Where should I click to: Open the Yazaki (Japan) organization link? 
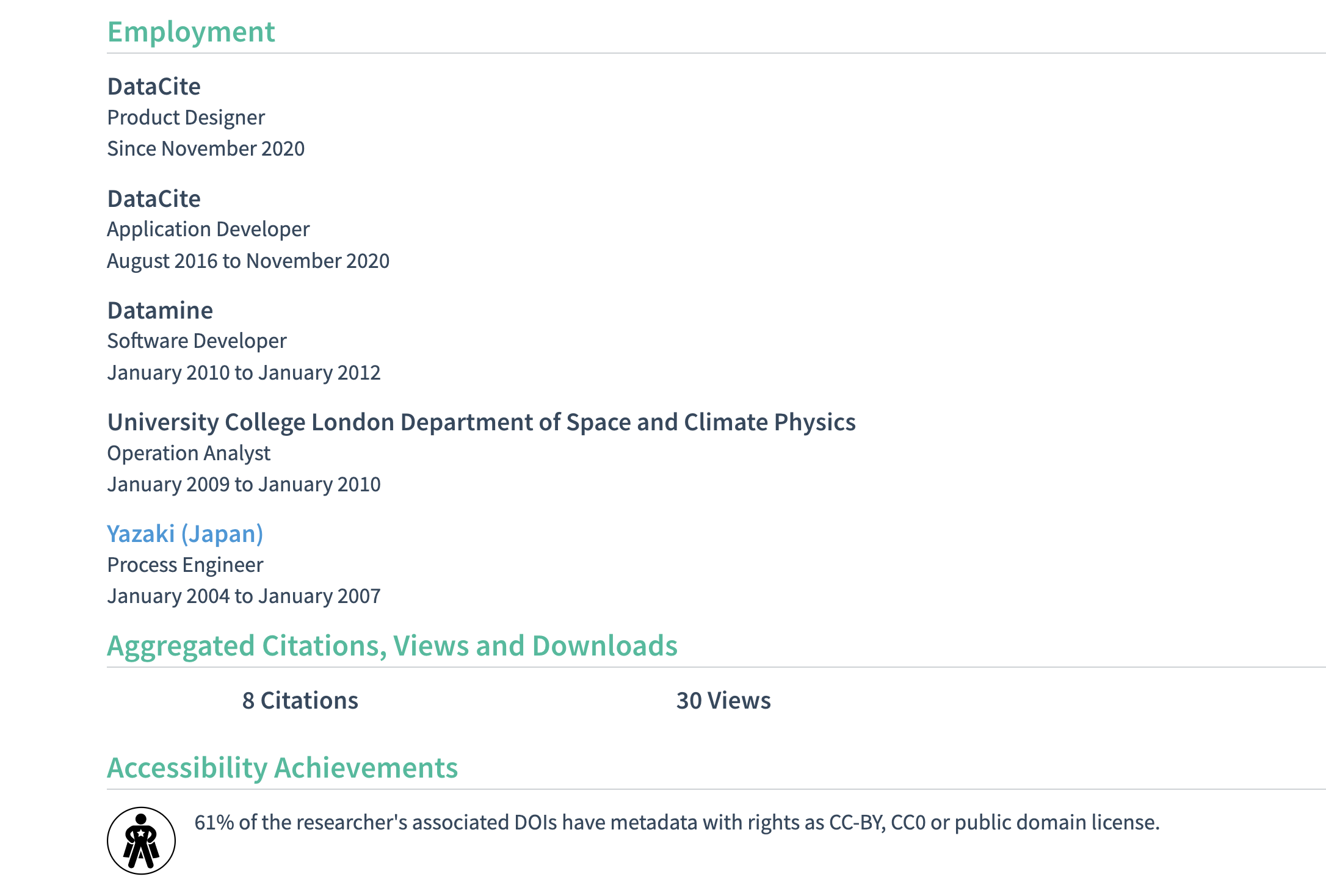[x=185, y=534]
